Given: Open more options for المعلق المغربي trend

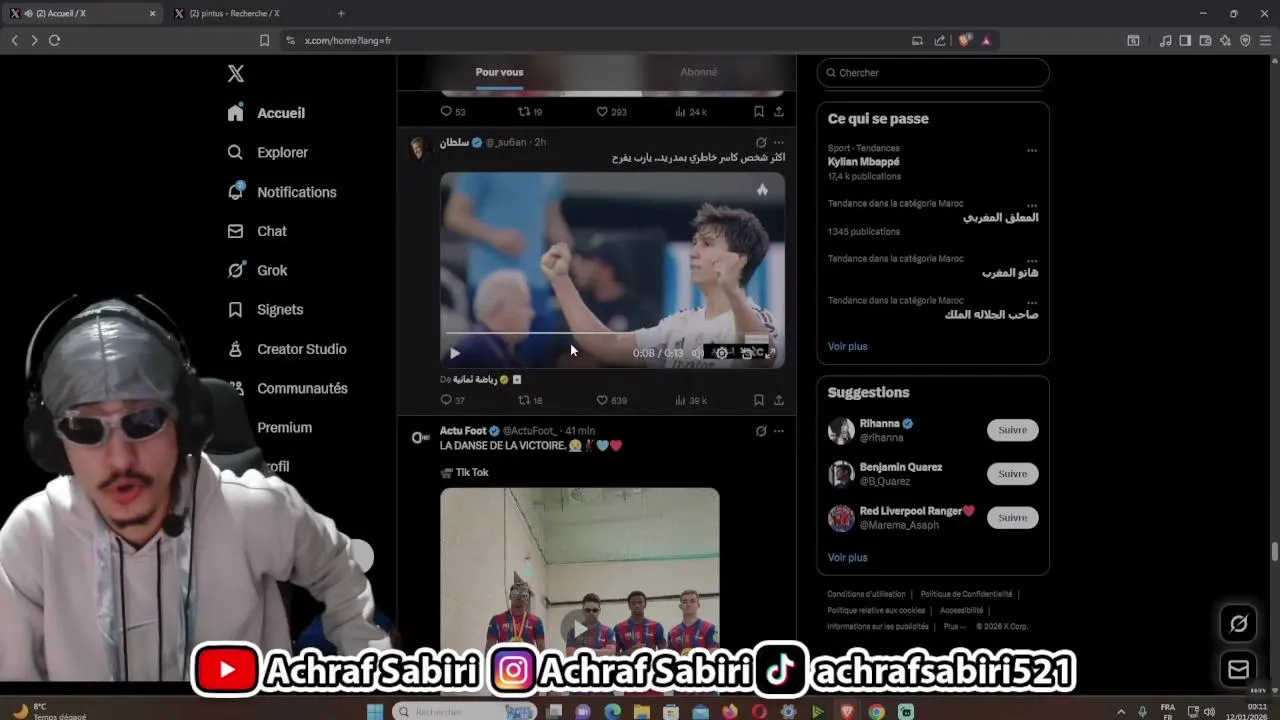Looking at the screenshot, I should (x=1032, y=205).
